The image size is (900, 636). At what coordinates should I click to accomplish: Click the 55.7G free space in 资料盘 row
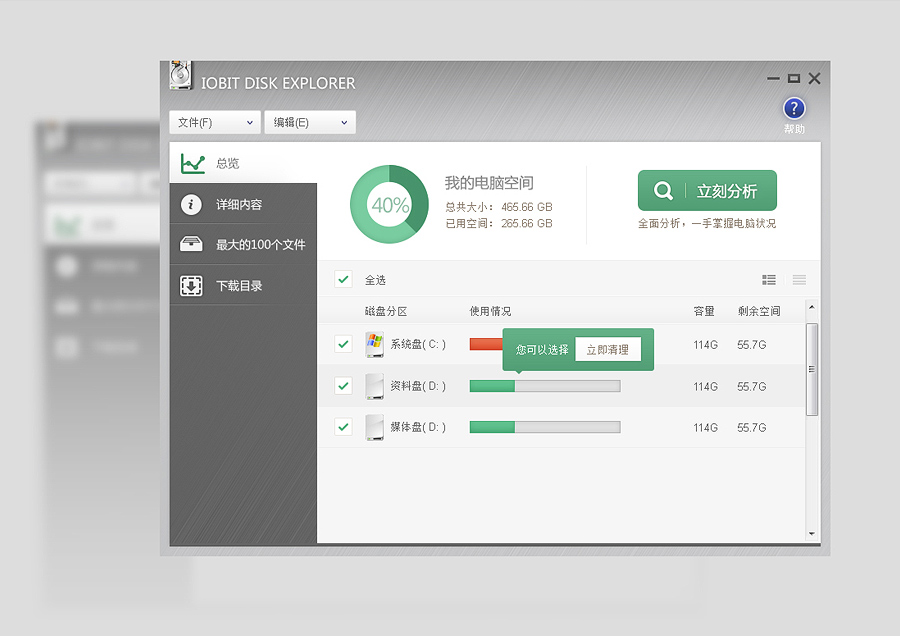coord(752,387)
